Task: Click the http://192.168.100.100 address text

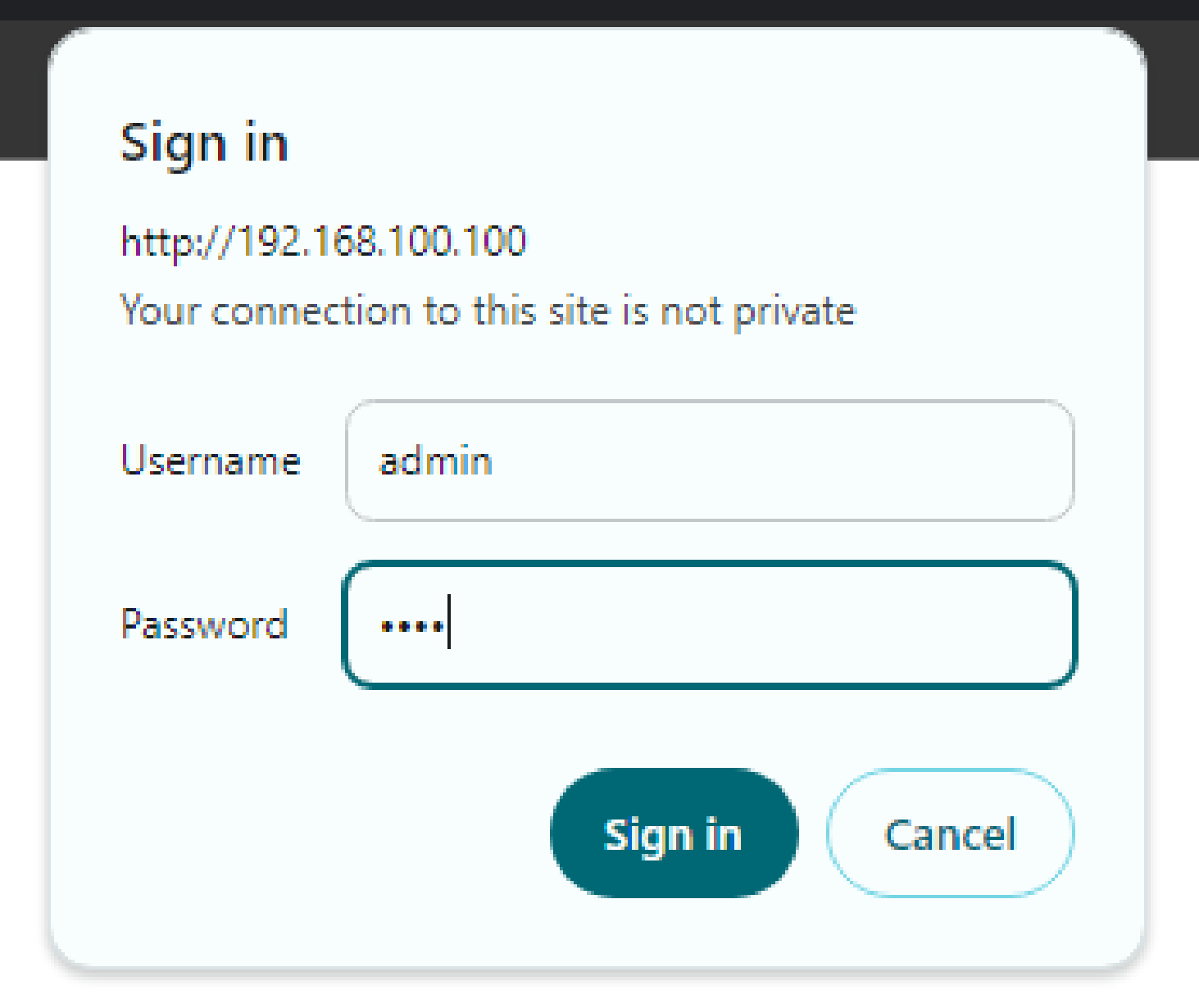Action: tap(324, 241)
